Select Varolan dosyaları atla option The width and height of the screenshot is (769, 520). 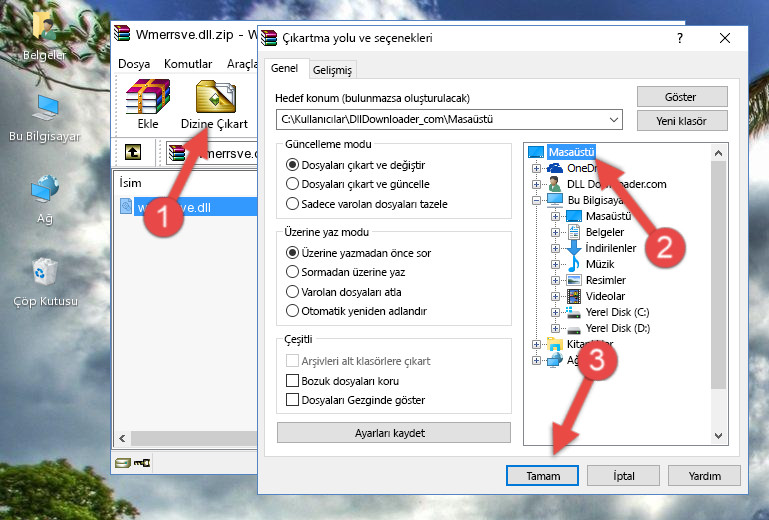[x=292, y=292]
